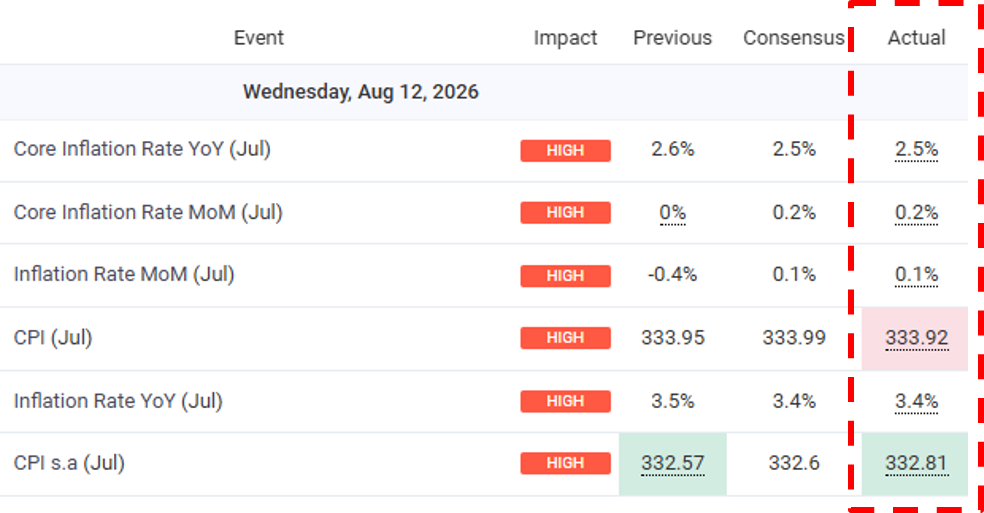Click the HIGH badge for Core Inflation Rate MoM
The width and height of the screenshot is (984, 513).
565,212
